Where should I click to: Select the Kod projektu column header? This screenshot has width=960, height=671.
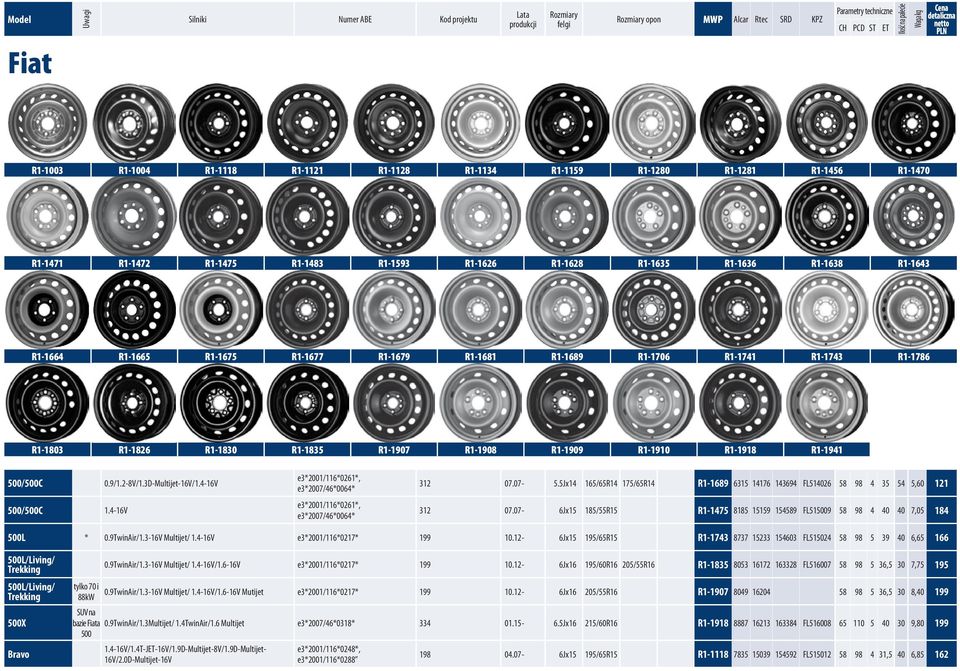coord(458,20)
